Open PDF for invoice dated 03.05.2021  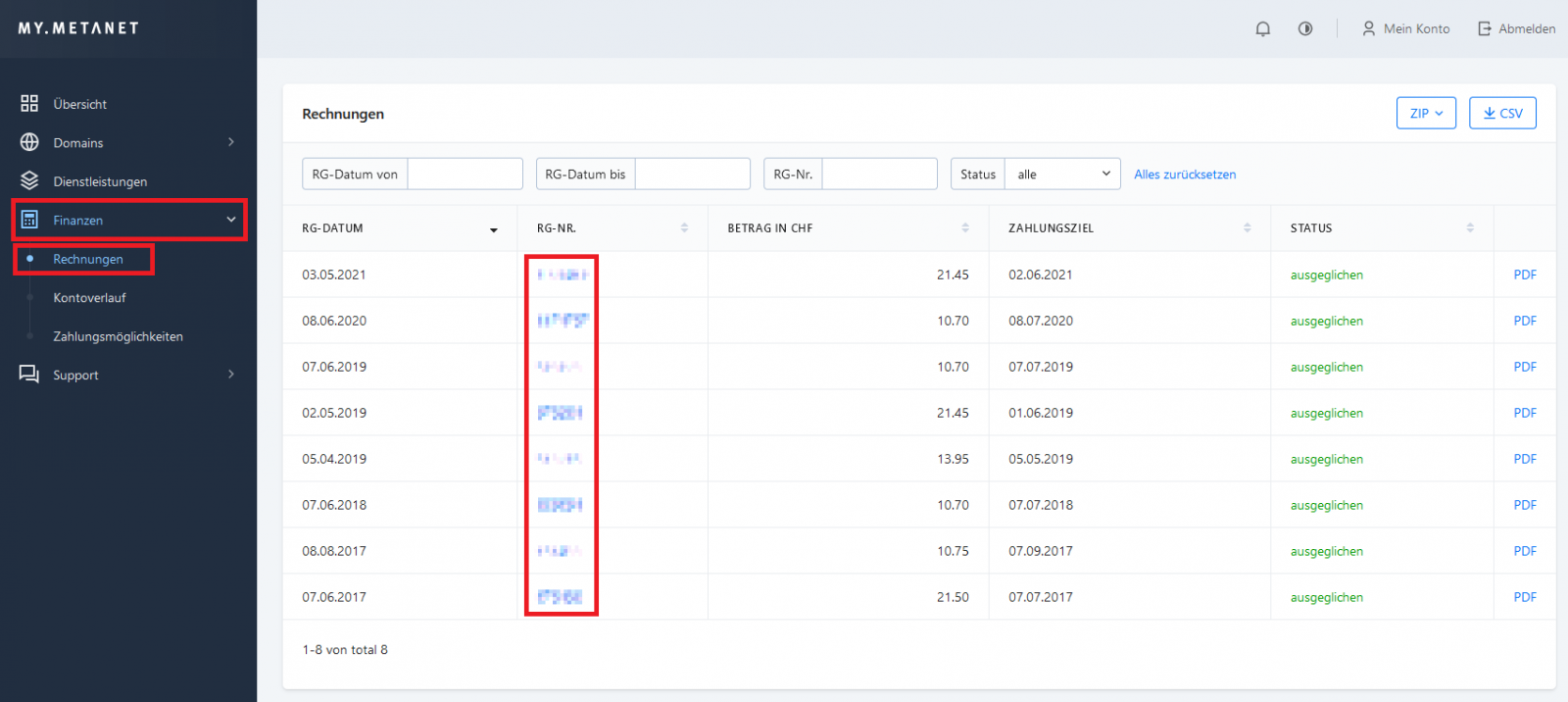pyautogui.click(x=1524, y=276)
